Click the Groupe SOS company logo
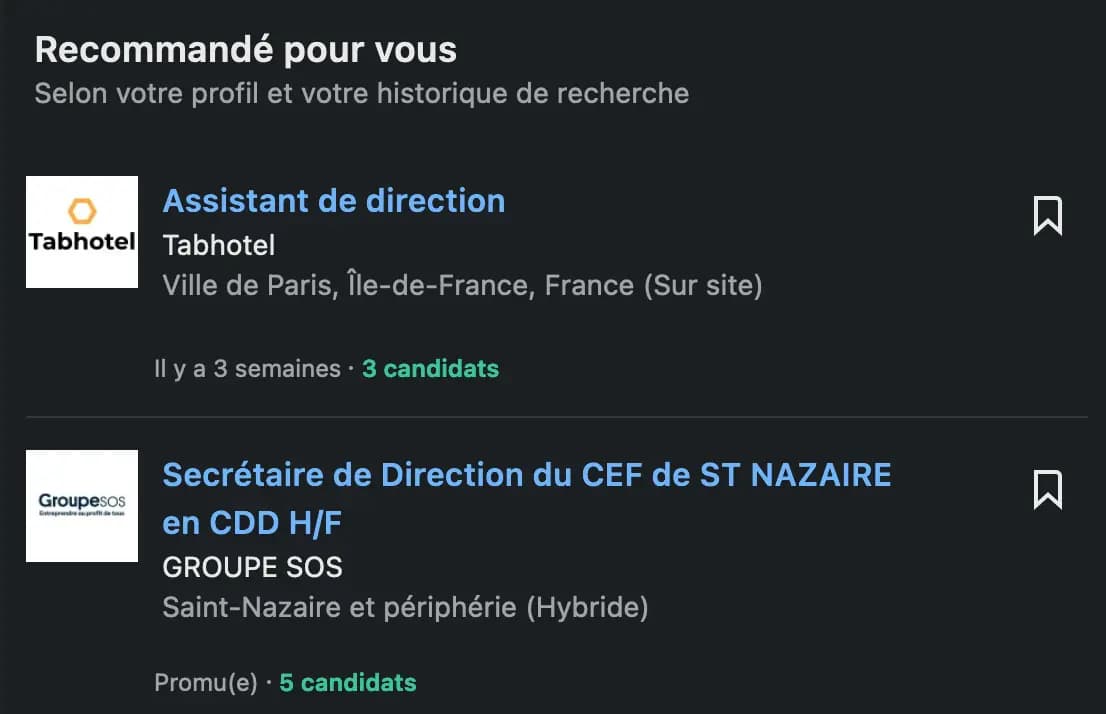This screenshot has width=1106, height=714. click(x=81, y=506)
